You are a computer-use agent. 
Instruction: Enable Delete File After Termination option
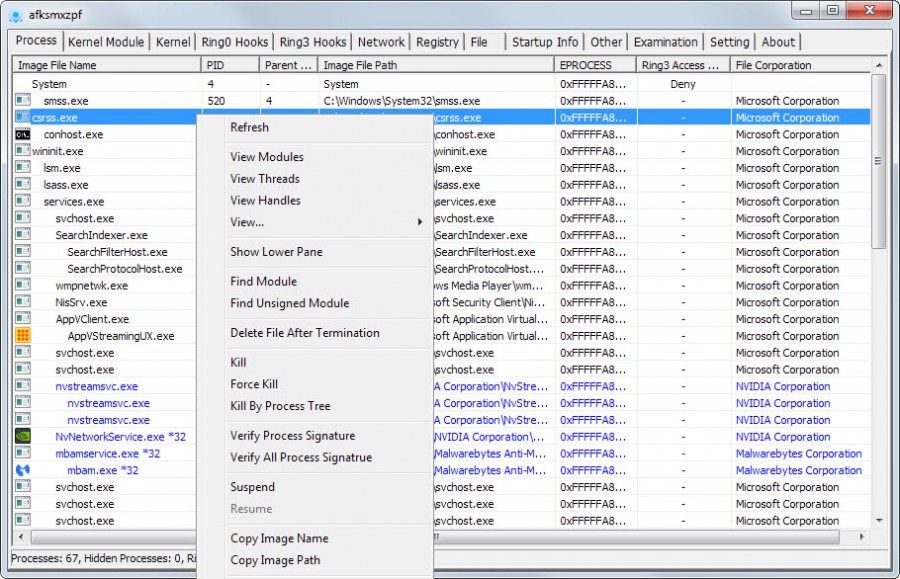300,332
